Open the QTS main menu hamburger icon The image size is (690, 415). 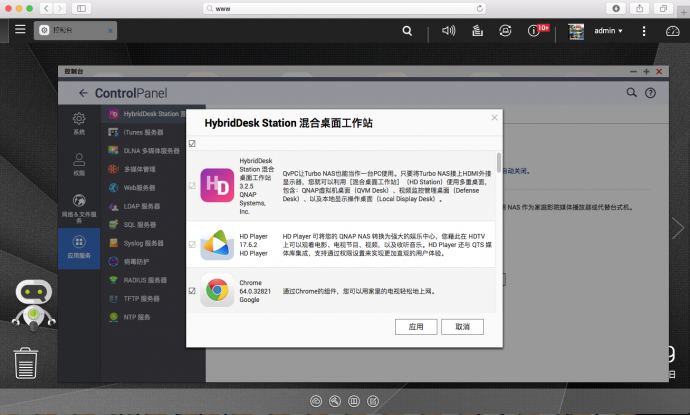click(x=20, y=29)
